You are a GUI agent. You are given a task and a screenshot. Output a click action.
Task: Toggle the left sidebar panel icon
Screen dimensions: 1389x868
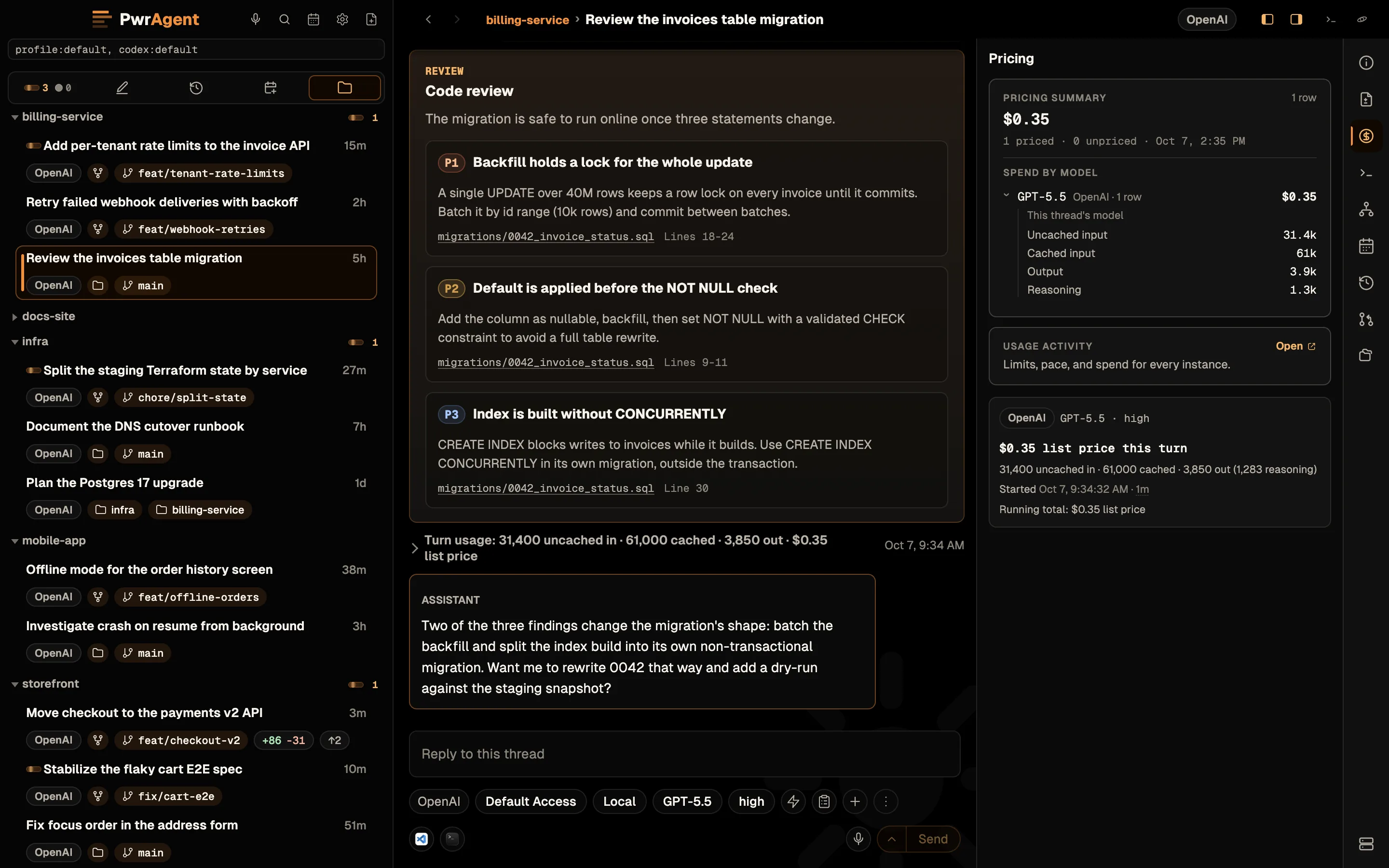point(1267,19)
